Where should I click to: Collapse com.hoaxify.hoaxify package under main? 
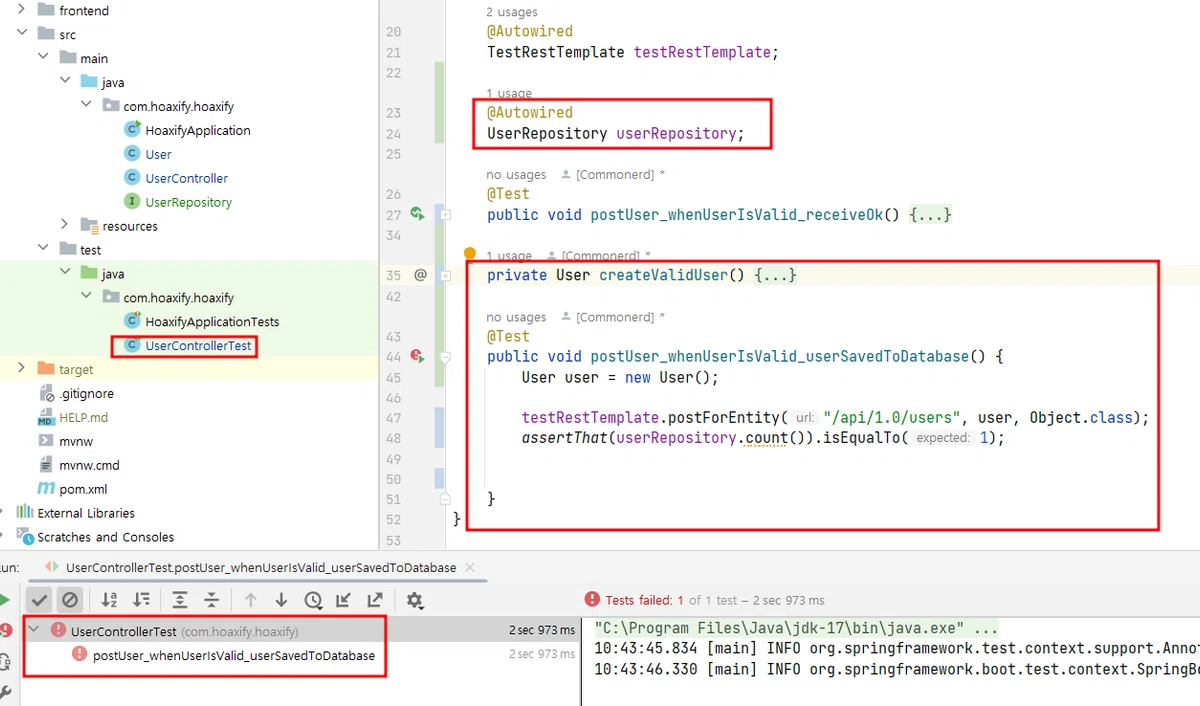tap(87, 106)
